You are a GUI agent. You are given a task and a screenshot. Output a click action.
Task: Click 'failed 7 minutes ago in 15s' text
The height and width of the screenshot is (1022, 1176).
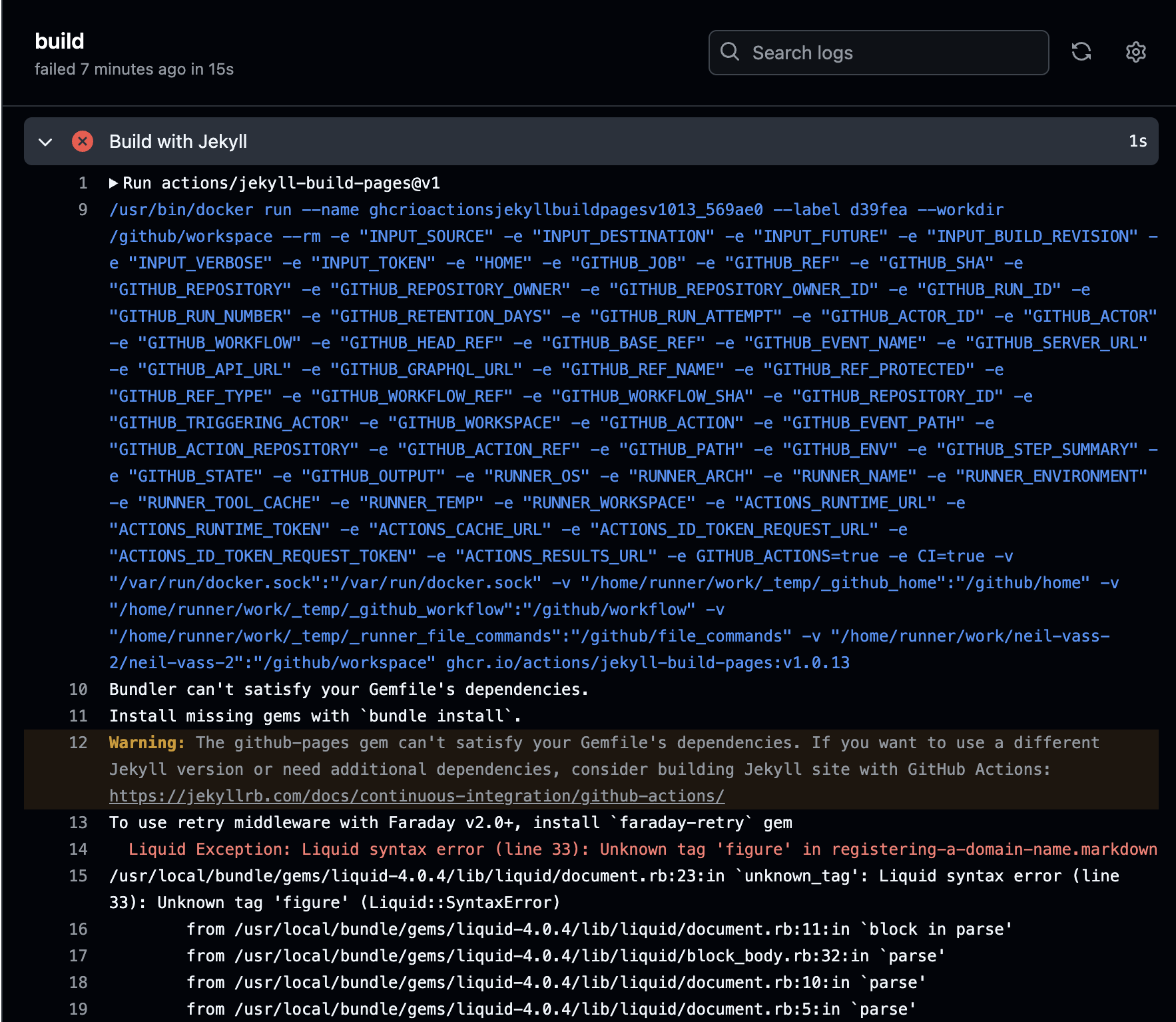[134, 69]
